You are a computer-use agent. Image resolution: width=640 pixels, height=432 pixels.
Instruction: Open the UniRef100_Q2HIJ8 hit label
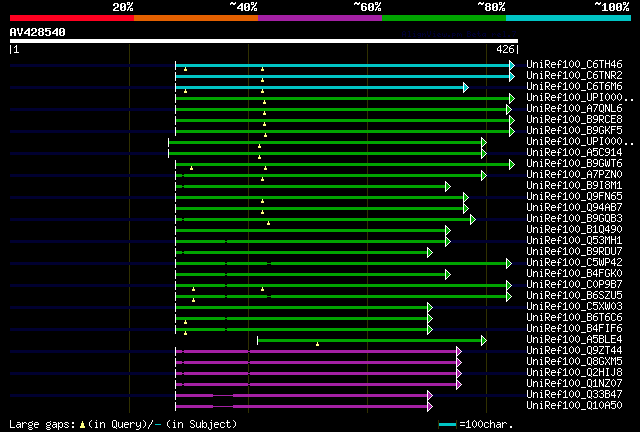pyautogui.click(x=574, y=373)
